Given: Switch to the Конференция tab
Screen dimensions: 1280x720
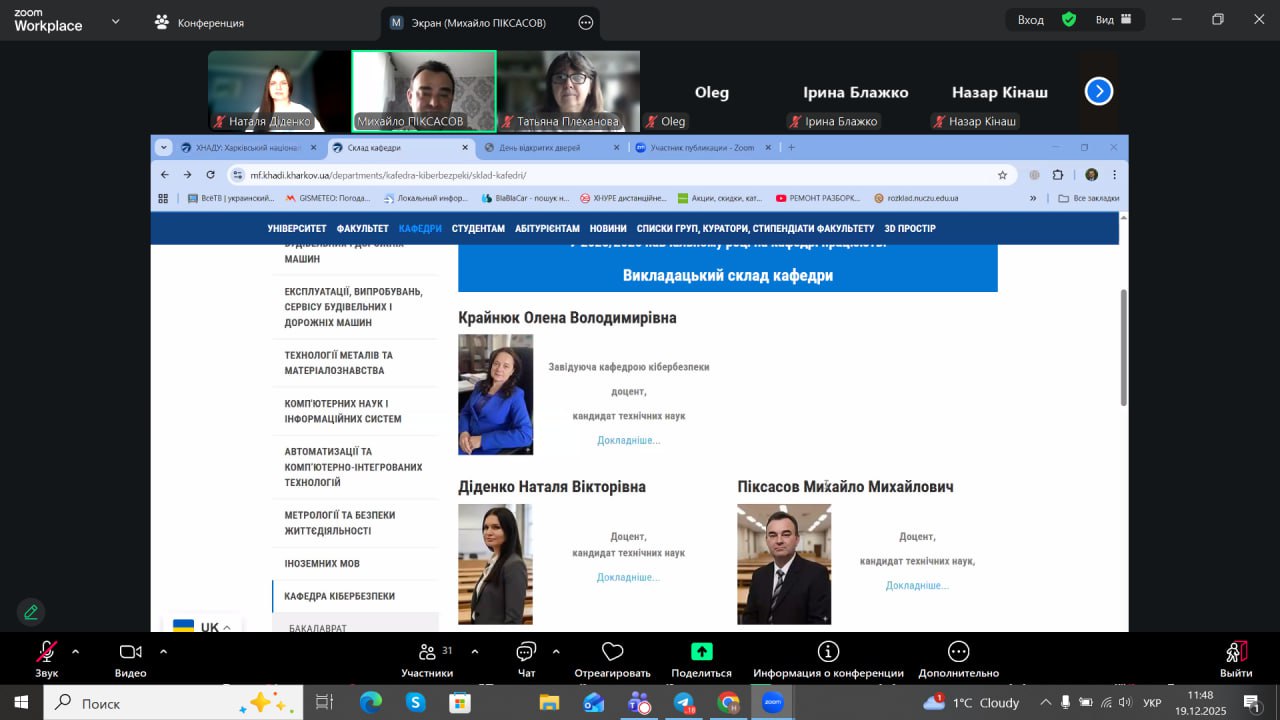Looking at the screenshot, I should pos(200,22).
